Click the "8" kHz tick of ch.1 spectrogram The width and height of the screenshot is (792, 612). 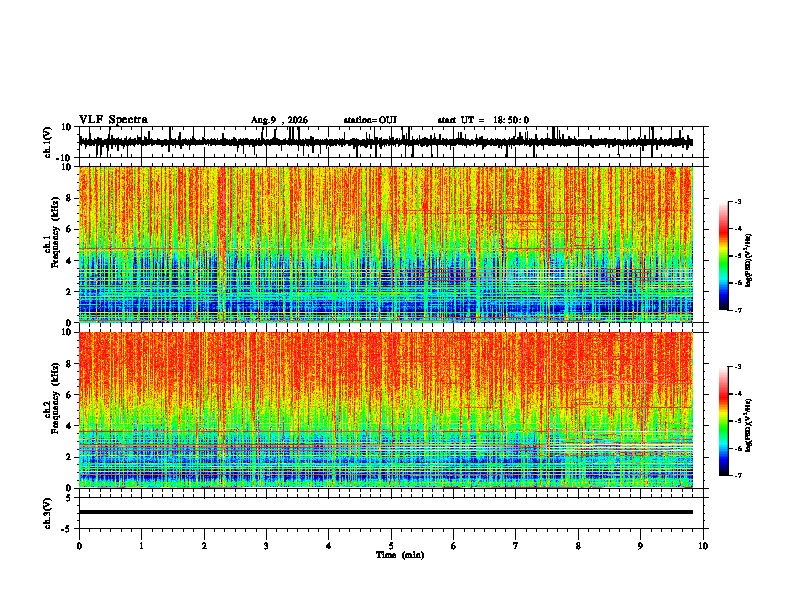[x=70, y=198]
